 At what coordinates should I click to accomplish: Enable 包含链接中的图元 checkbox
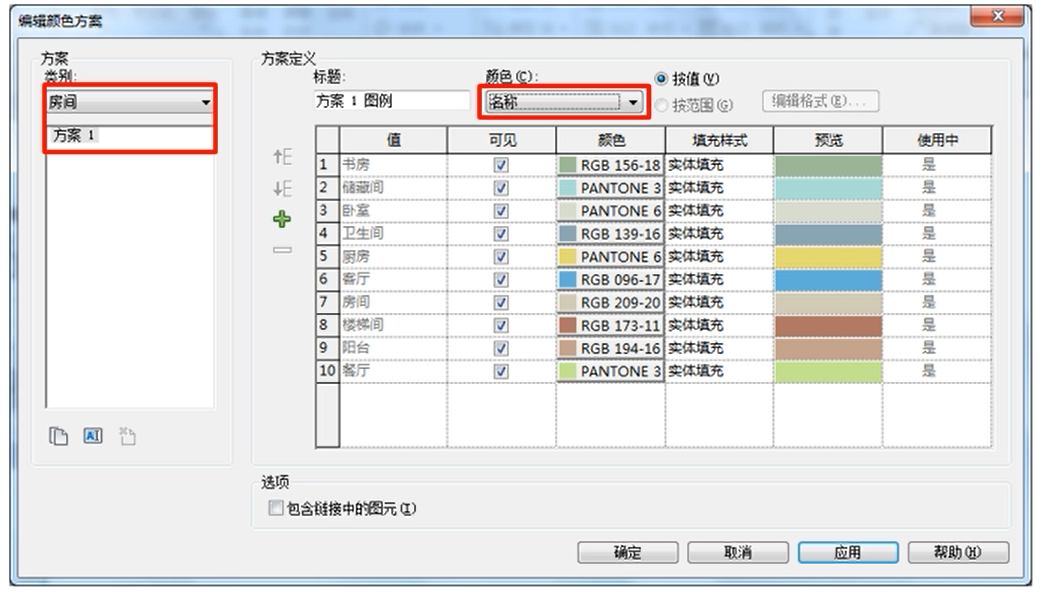(x=277, y=509)
